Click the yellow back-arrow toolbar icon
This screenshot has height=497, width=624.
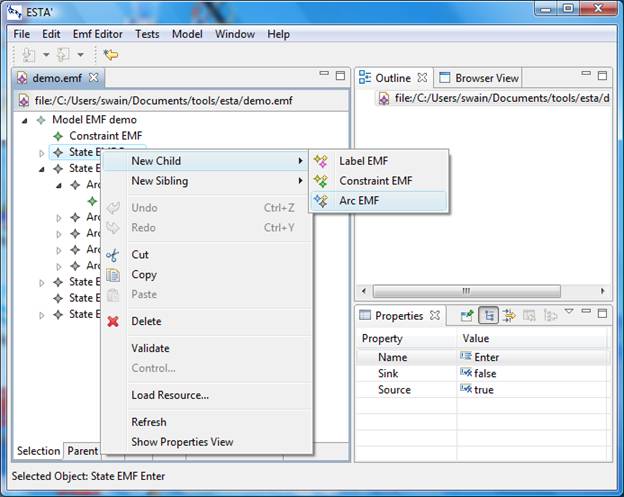point(111,55)
